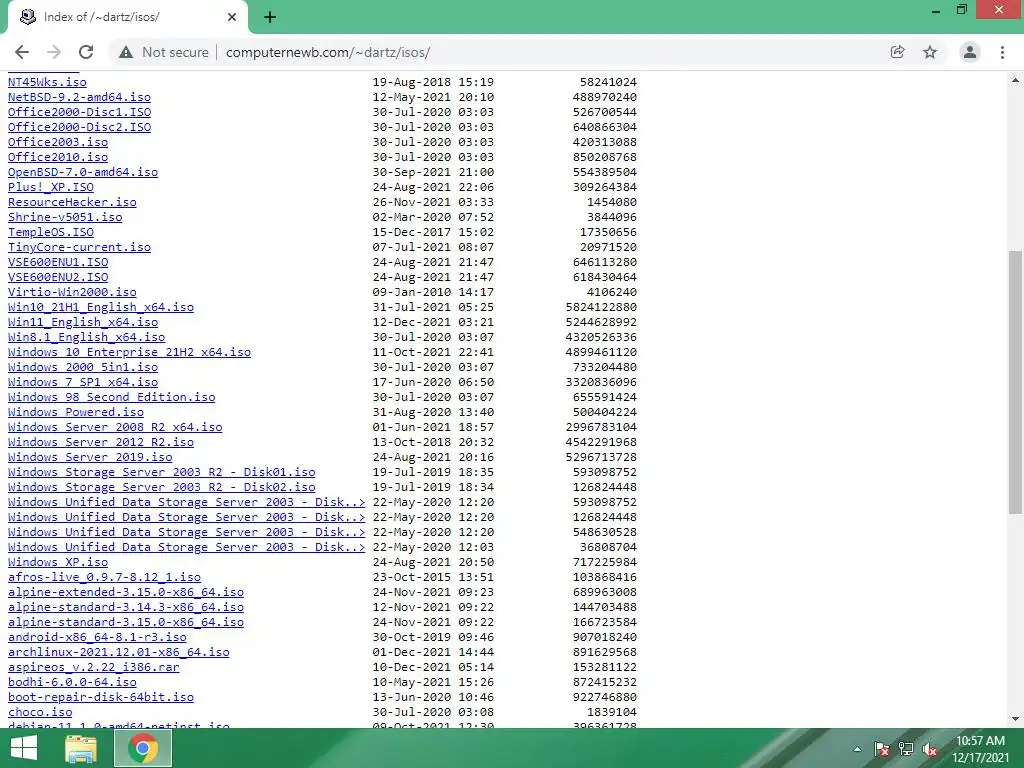Open Win8.1_English_x64.iso link
The width and height of the screenshot is (1024, 768).
click(86, 337)
